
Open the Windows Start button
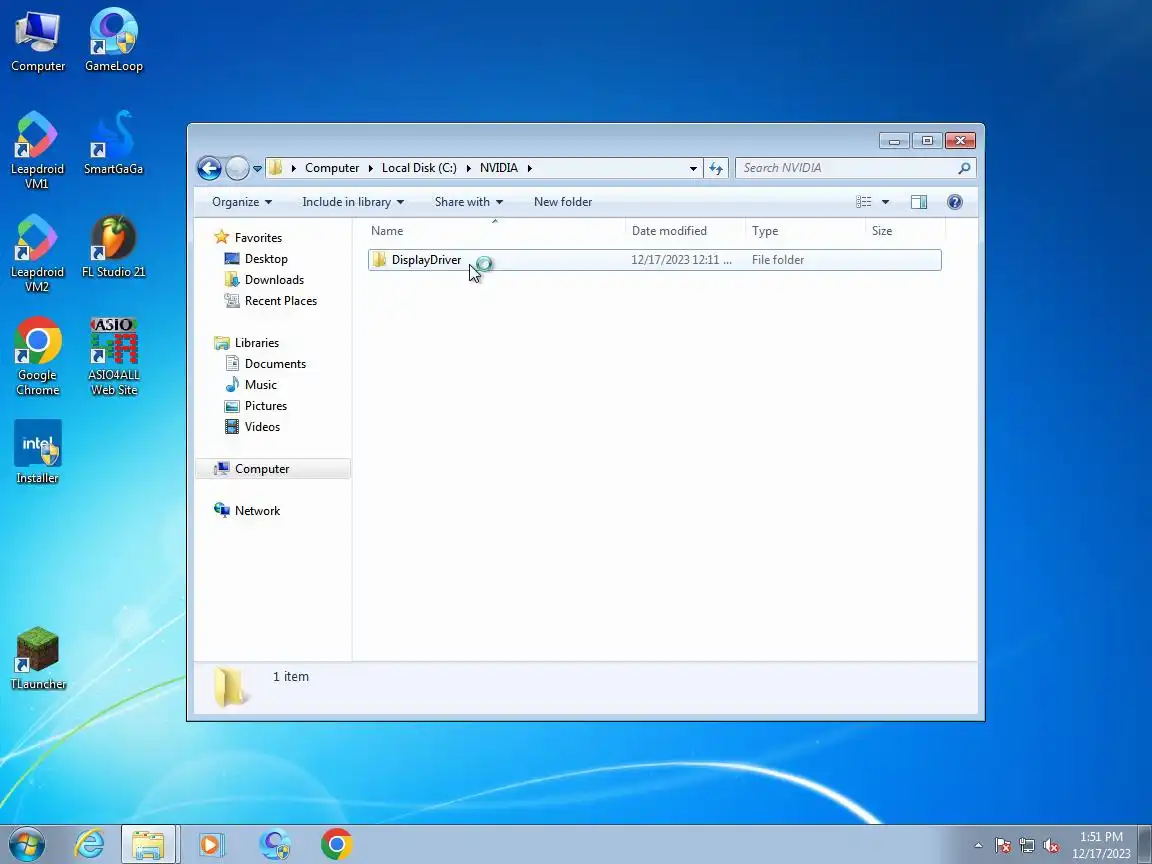pos(26,844)
